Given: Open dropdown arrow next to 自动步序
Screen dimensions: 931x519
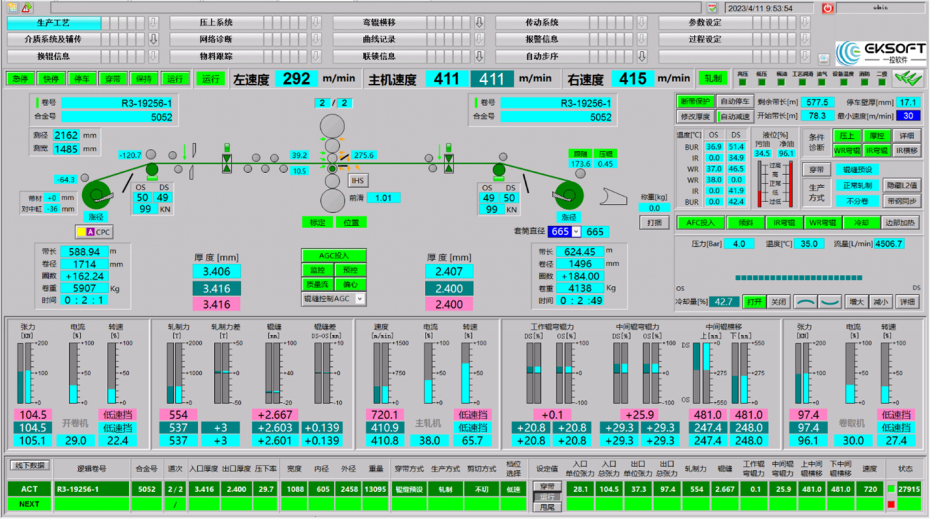Looking at the screenshot, I should (642, 56).
